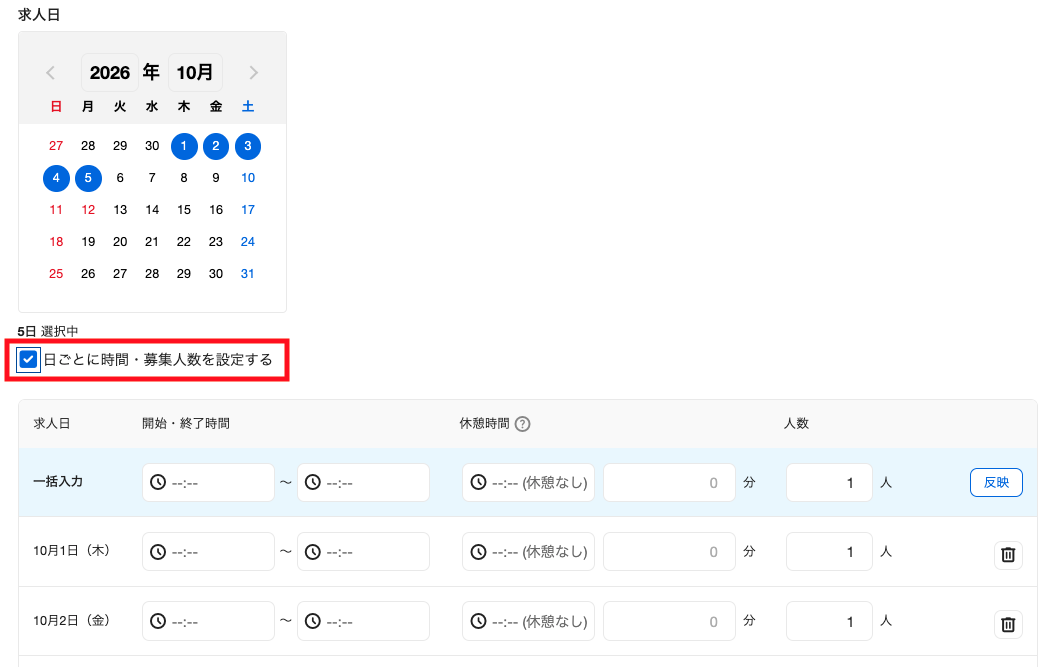Deselect October 1 in the calendar

click(184, 146)
